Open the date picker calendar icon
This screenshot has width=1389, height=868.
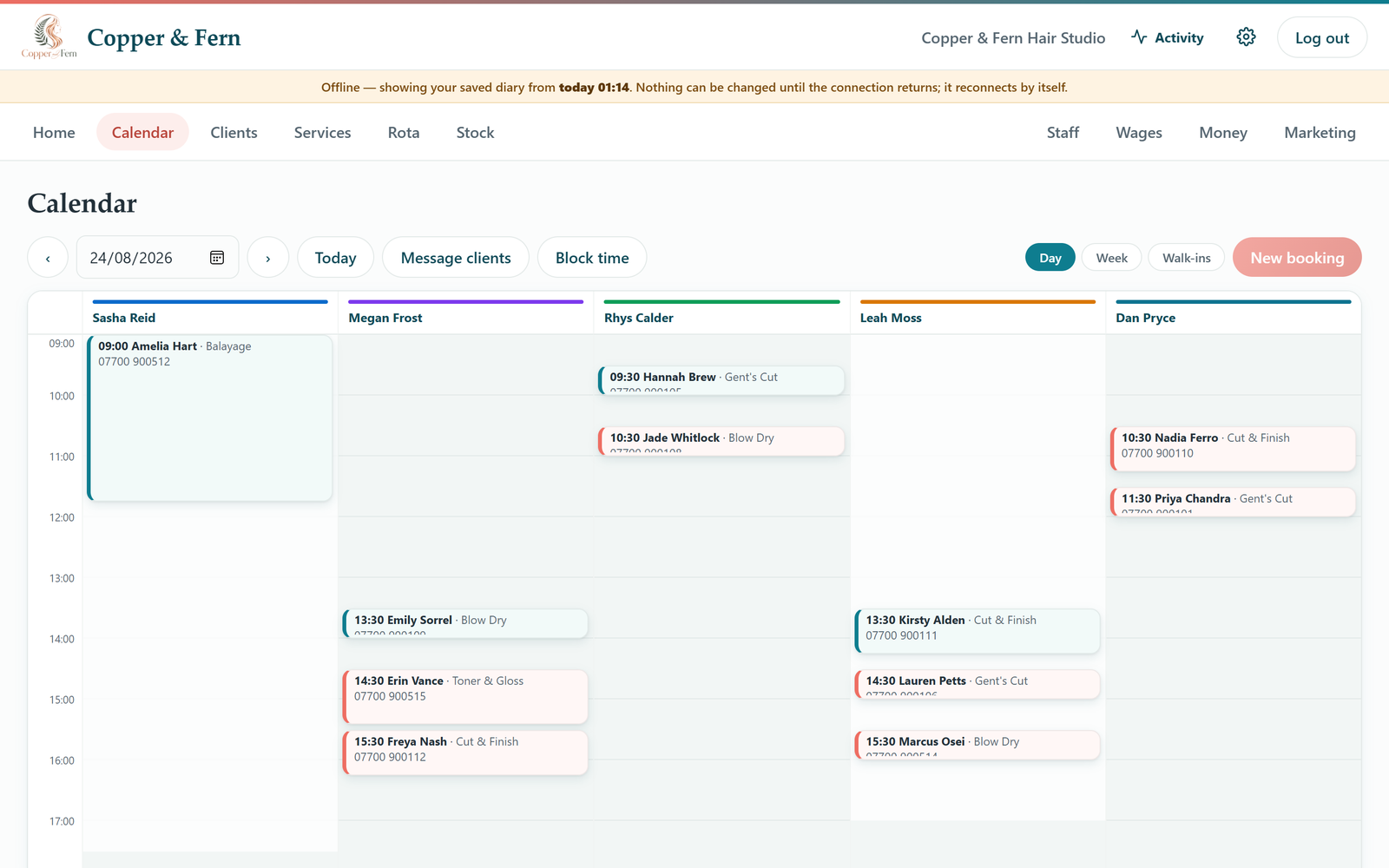(217, 258)
